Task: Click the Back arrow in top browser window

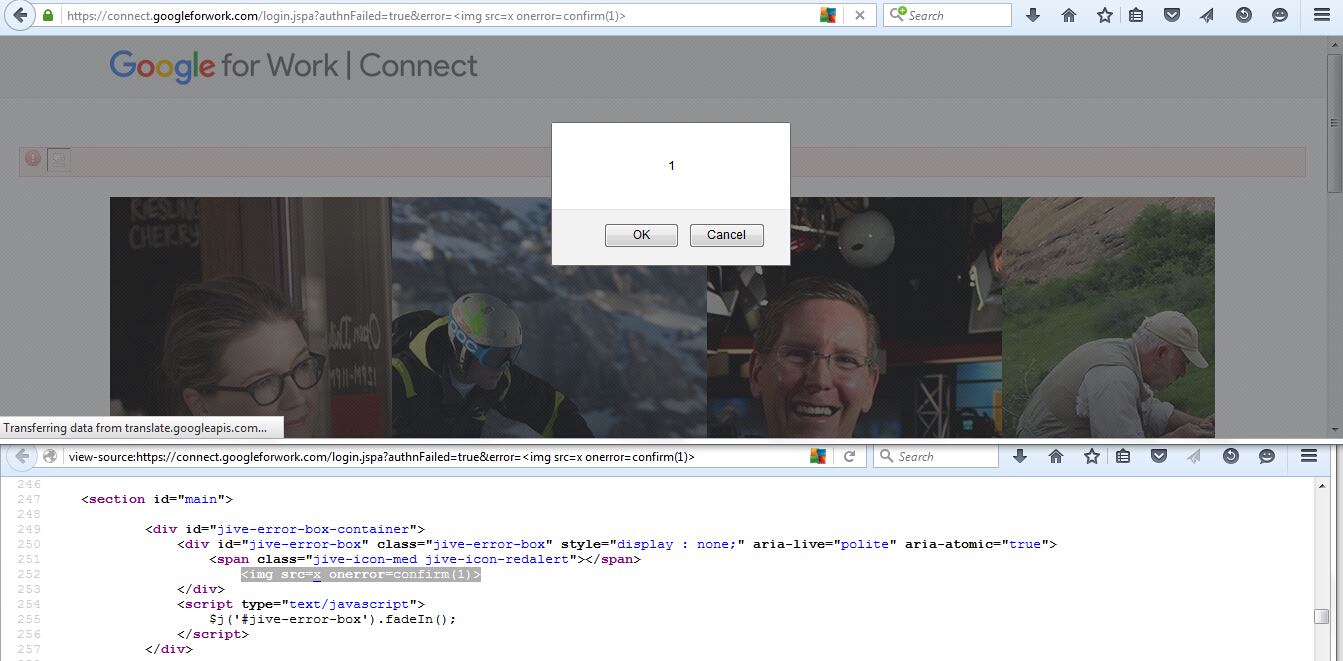Action: 18,15
